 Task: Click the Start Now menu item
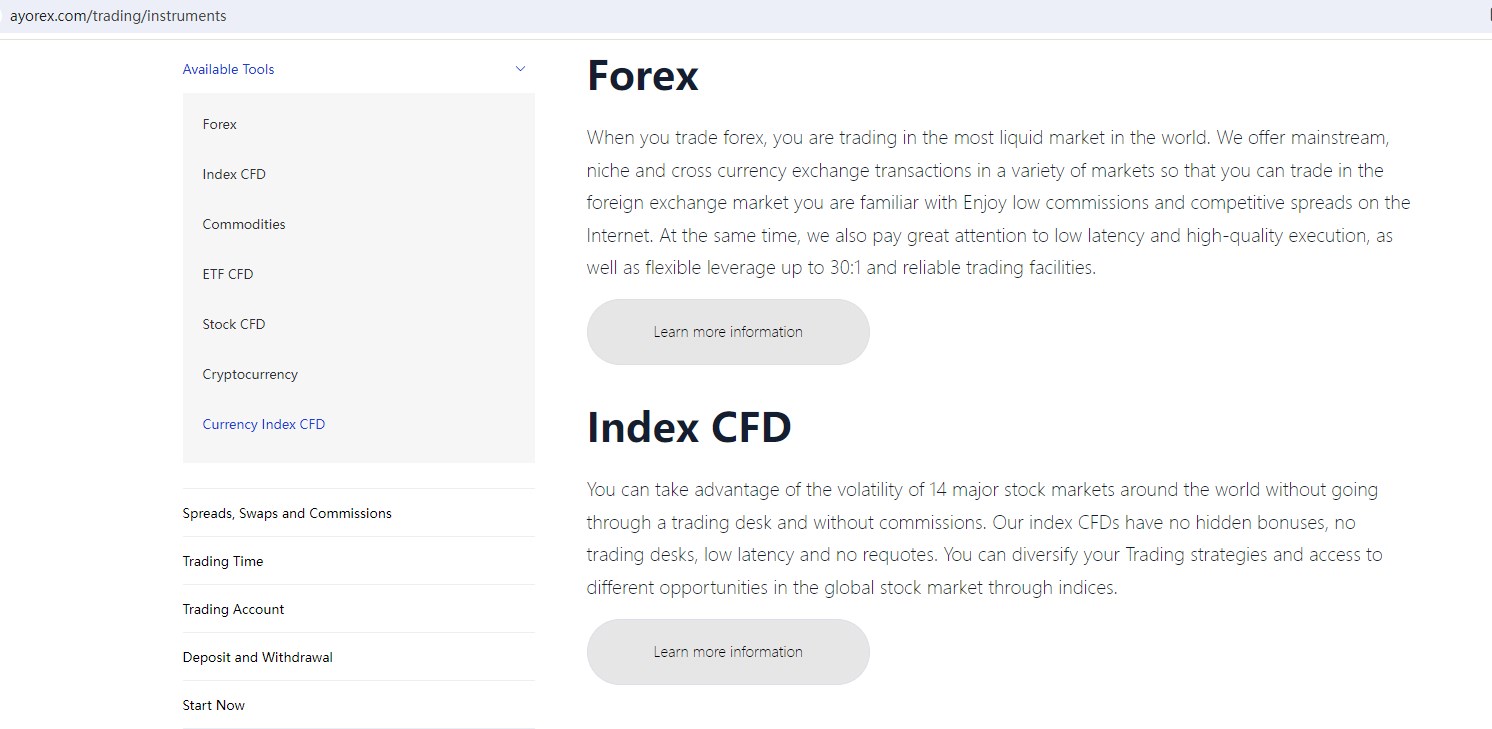tap(213, 705)
